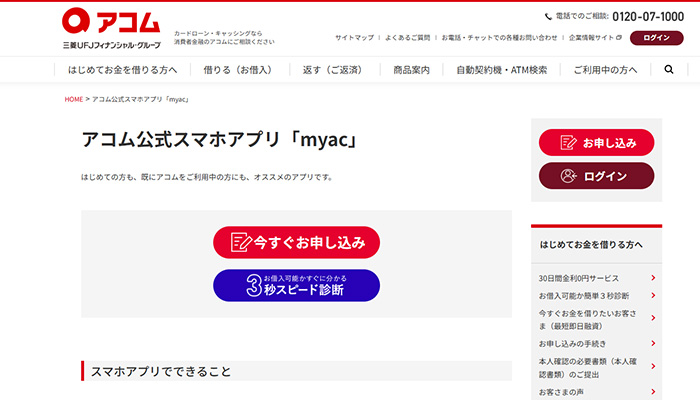Follow the よくあるご質問 link
The height and width of the screenshot is (400, 700).
[x=408, y=38]
